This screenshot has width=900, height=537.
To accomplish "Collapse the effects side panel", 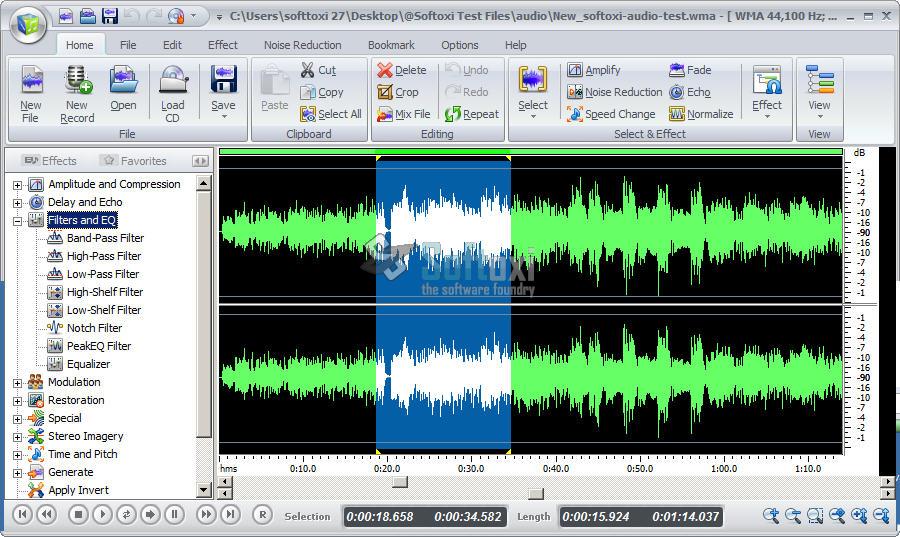I will 200,161.
